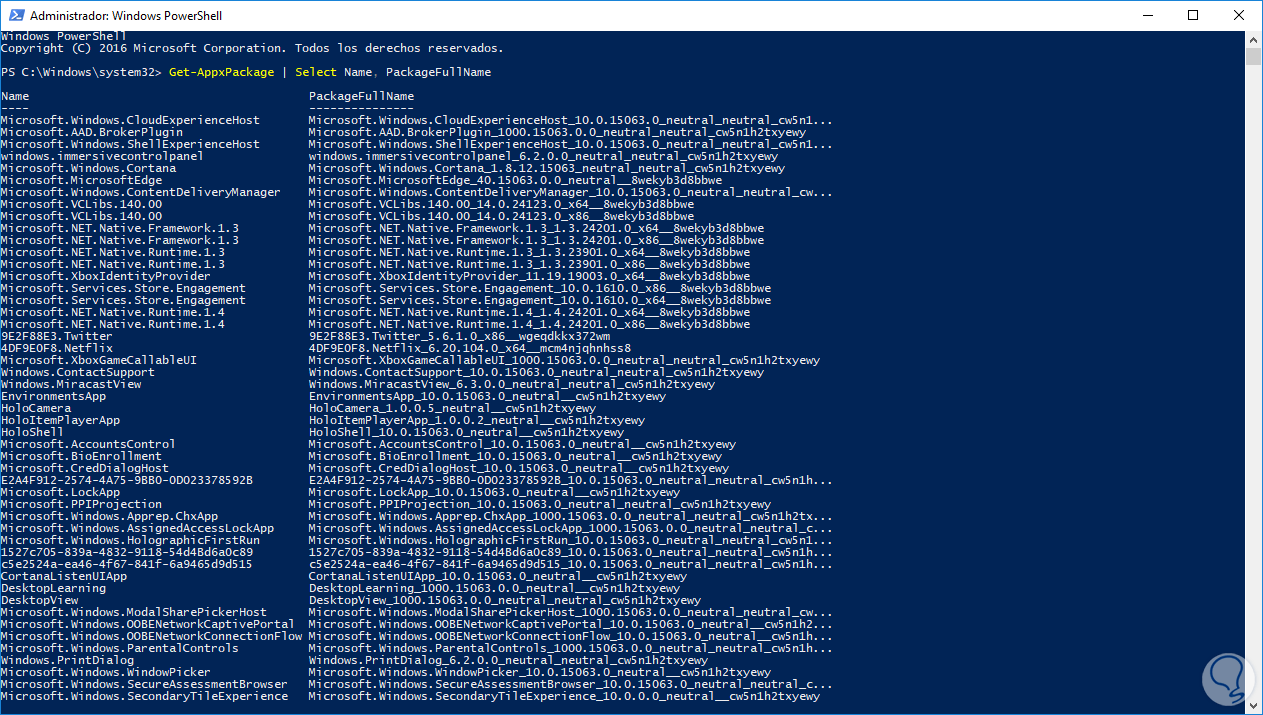Click the Microsoft.Windows.WindowPicker name entry
The image size is (1263, 715).
(x=106, y=672)
